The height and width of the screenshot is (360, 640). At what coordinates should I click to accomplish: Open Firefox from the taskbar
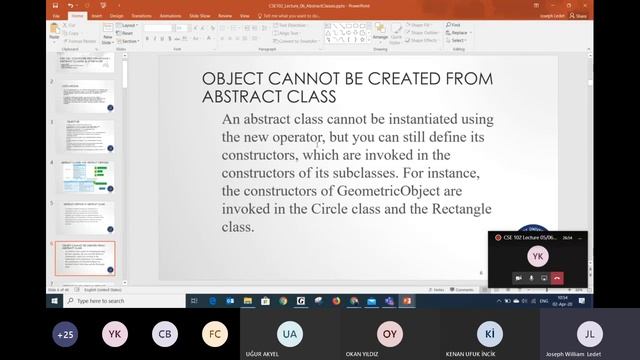(x=336, y=301)
